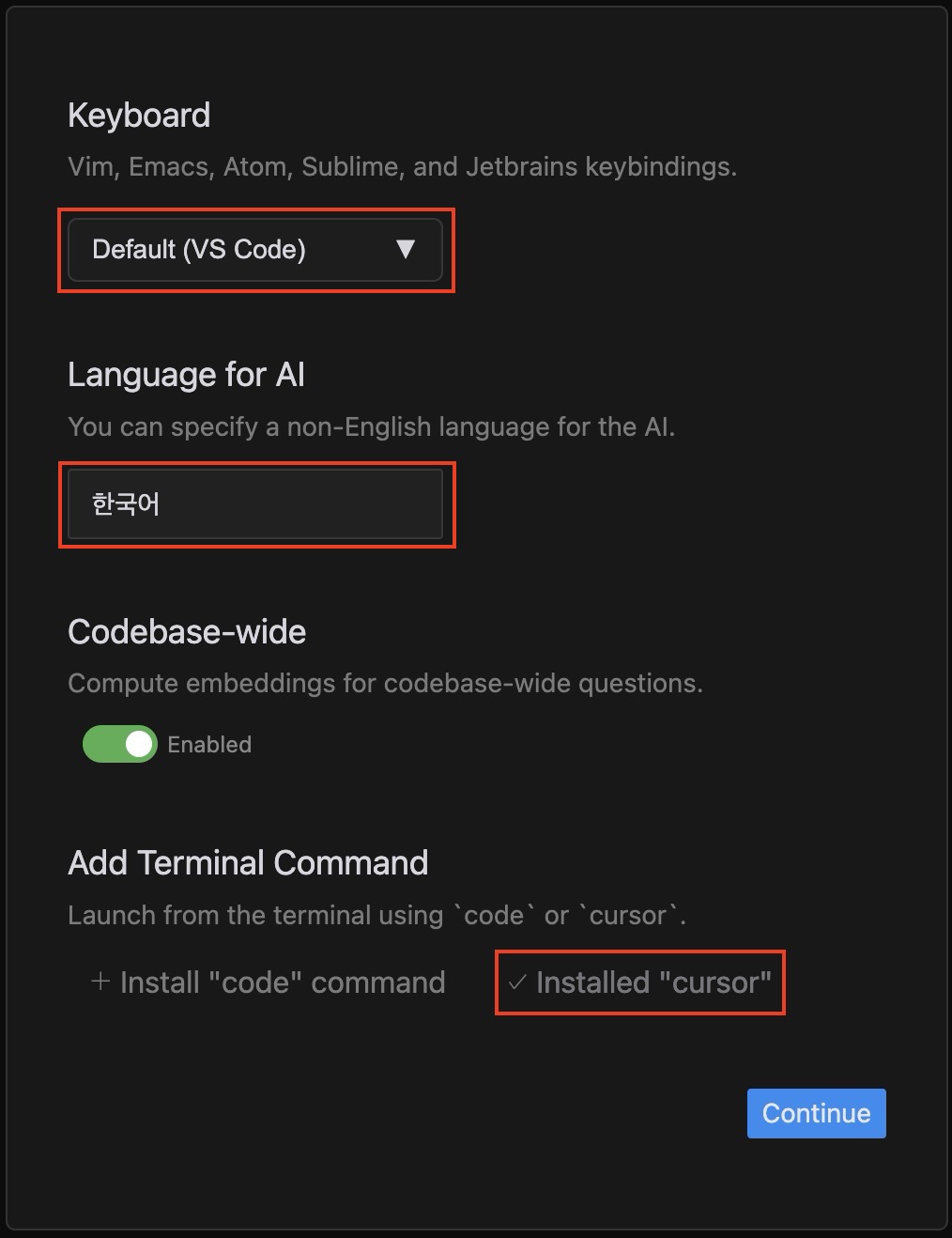Screen dimensions: 952x1238
Task: Click the Compute embeddings description text
Action: [x=385, y=683]
